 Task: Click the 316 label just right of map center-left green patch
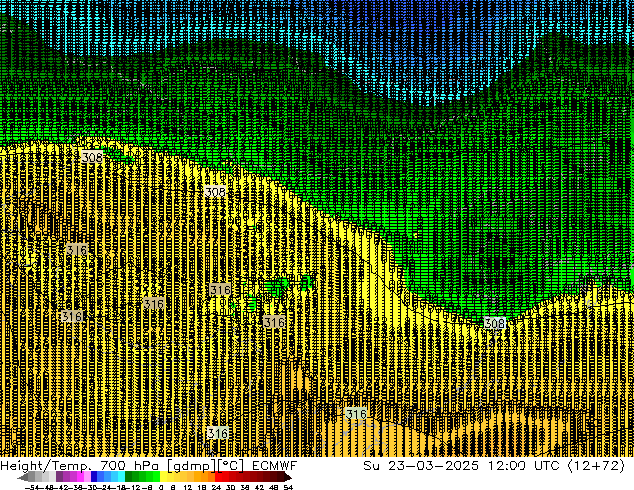pyautogui.click(x=274, y=322)
